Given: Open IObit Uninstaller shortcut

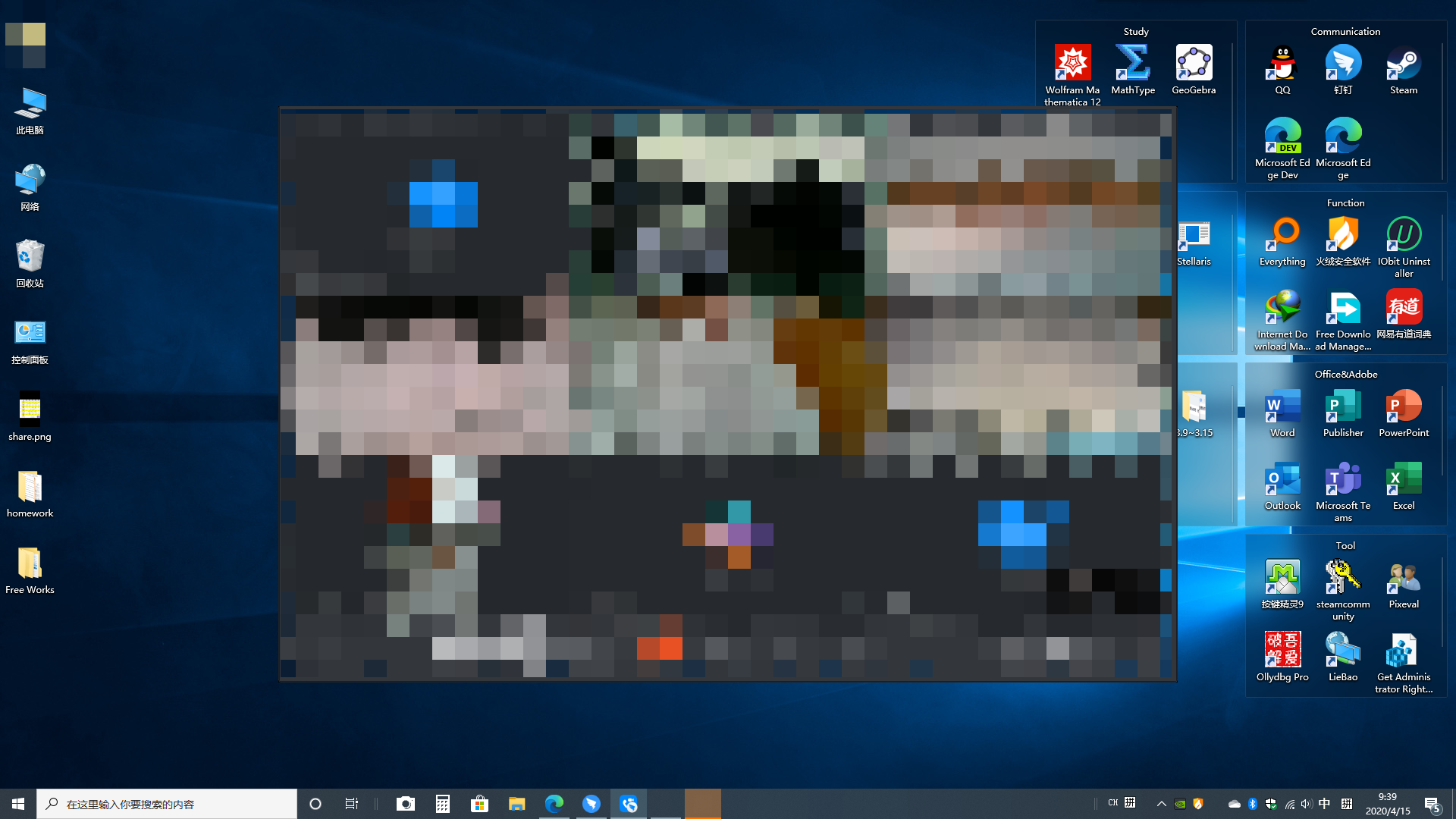Looking at the screenshot, I should point(1404,234).
